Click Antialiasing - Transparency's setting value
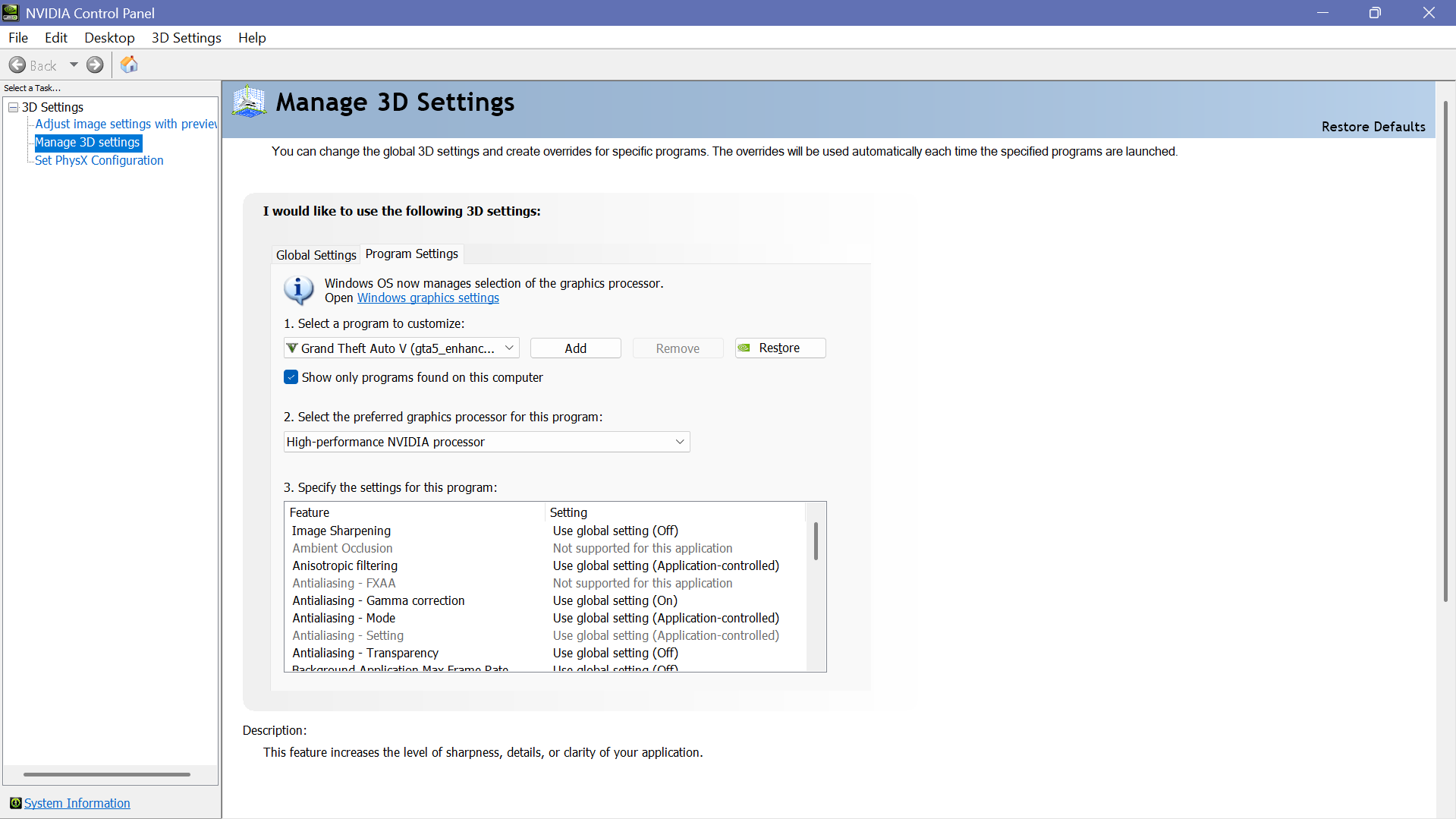The height and width of the screenshot is (819, 1456). click(615, 653)
